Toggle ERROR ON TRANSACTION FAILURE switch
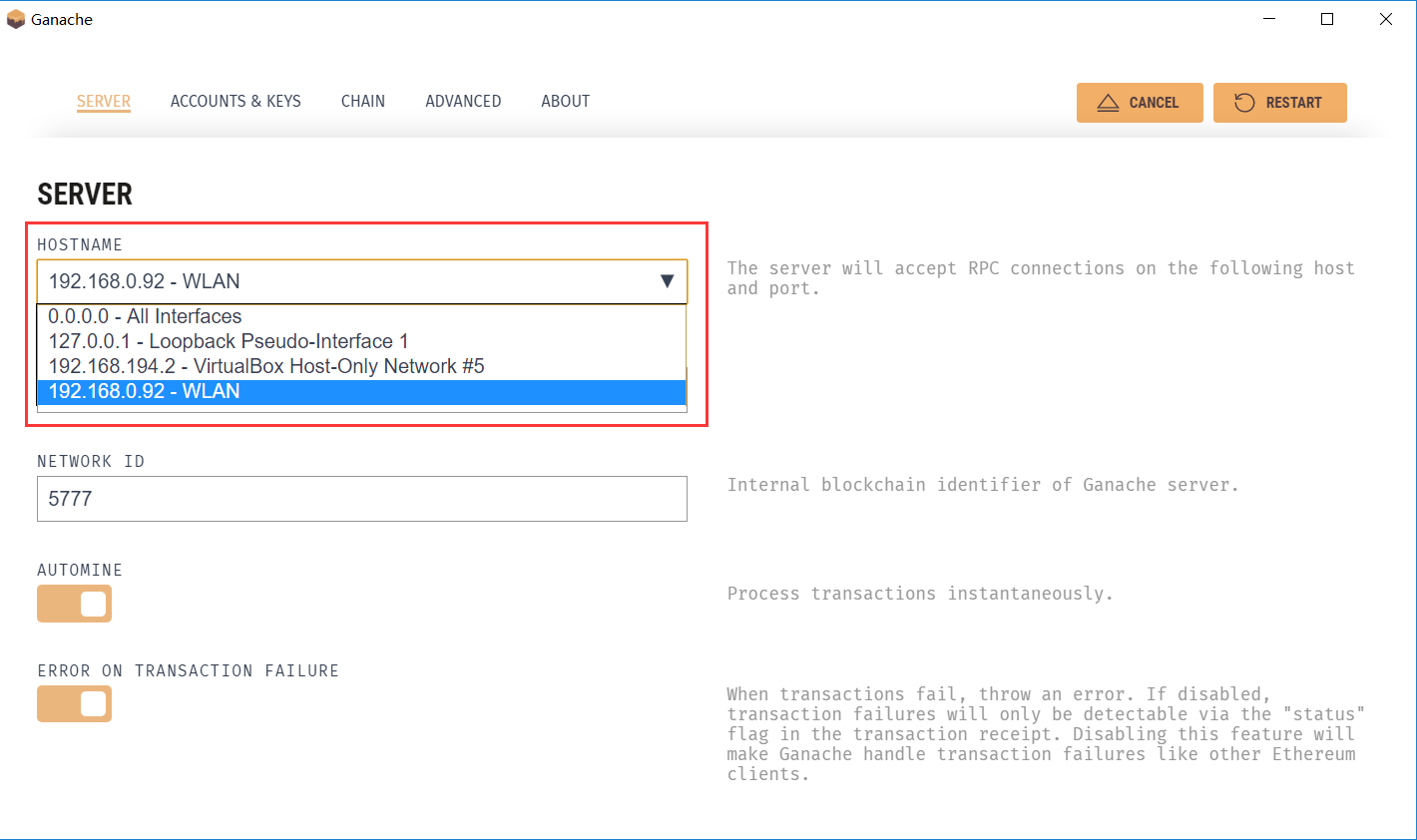Screen dimensions: 1417x840 74,704
